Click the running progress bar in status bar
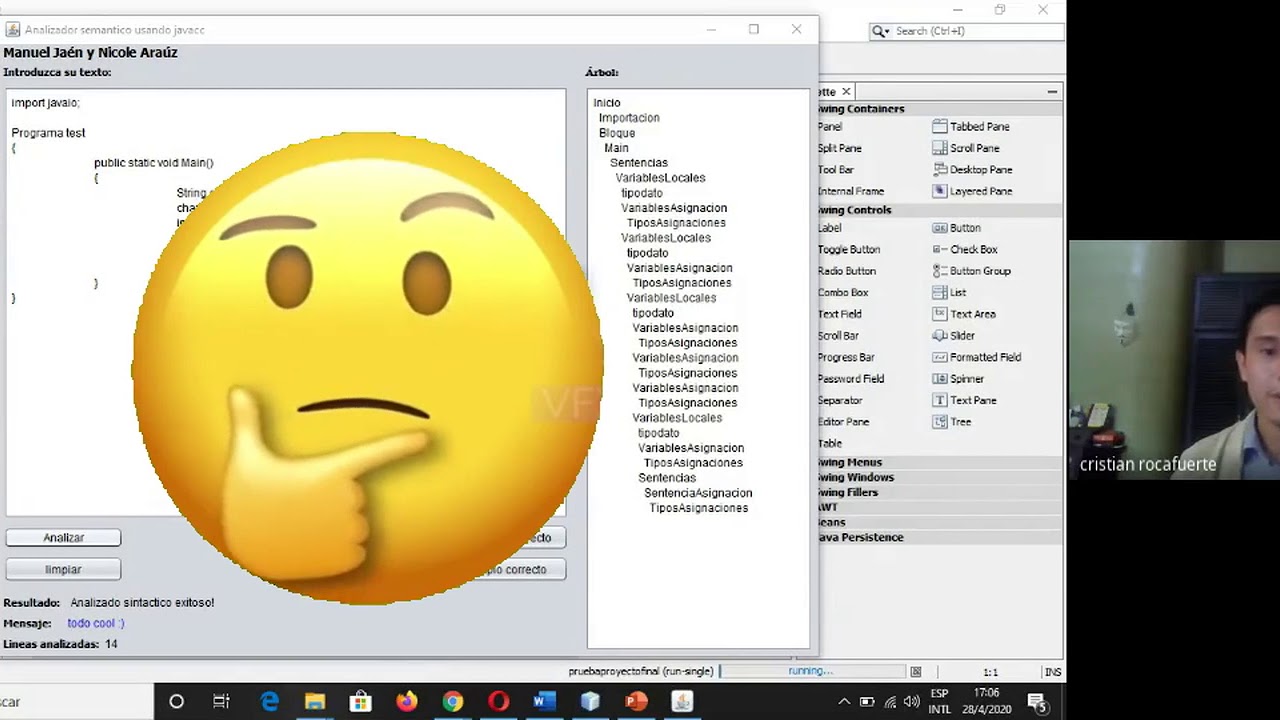This screenshot has width=1280, height=720. tap(811, 672)
